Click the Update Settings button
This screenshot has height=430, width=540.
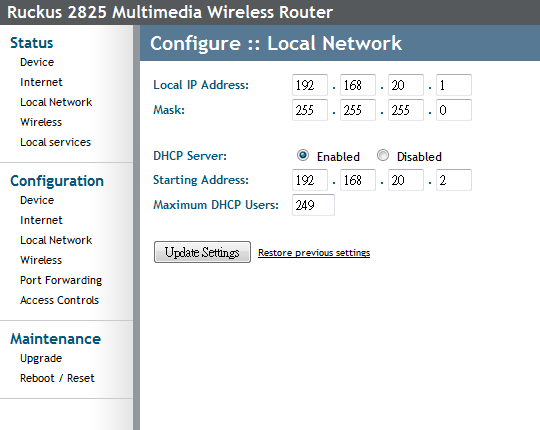tap(202, 252)
